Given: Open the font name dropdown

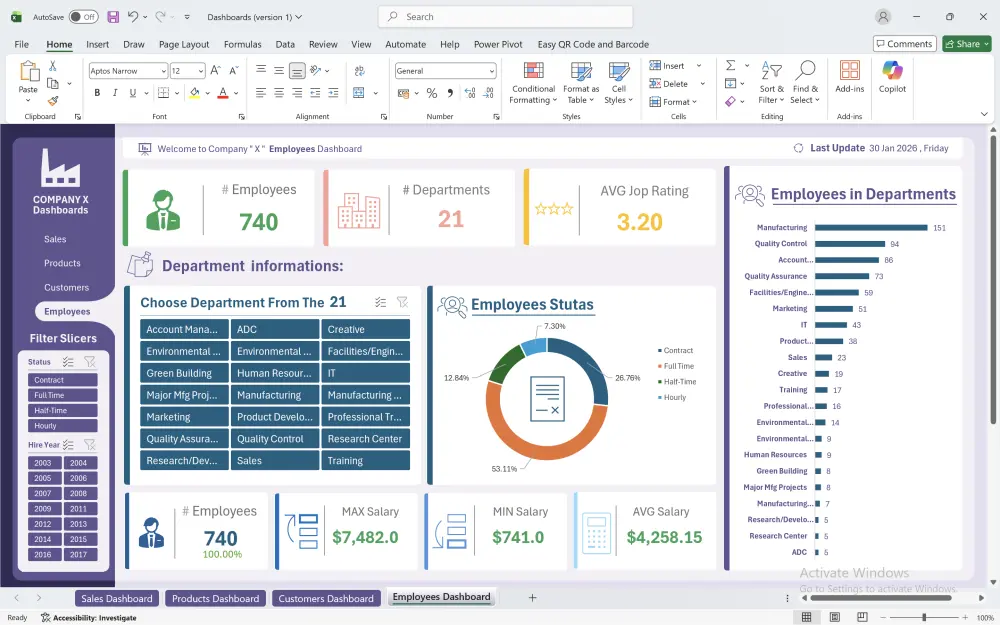Looking at the screenshot, I should click(126, 70).
